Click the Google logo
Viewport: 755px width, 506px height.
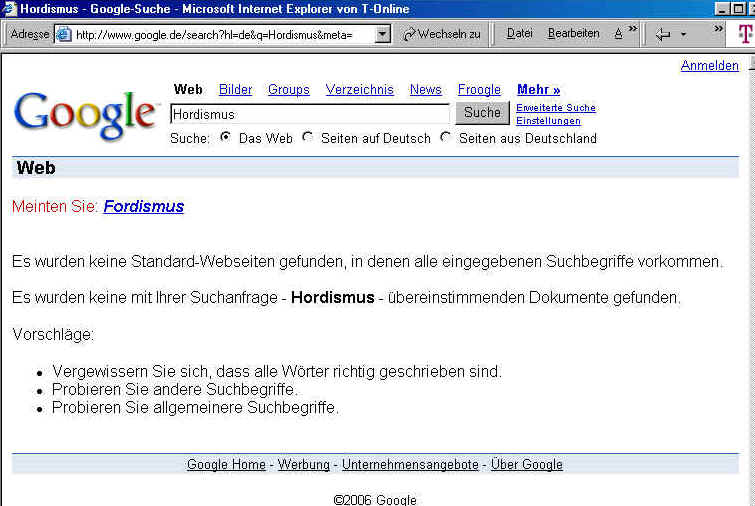click(x=85, y=115)
